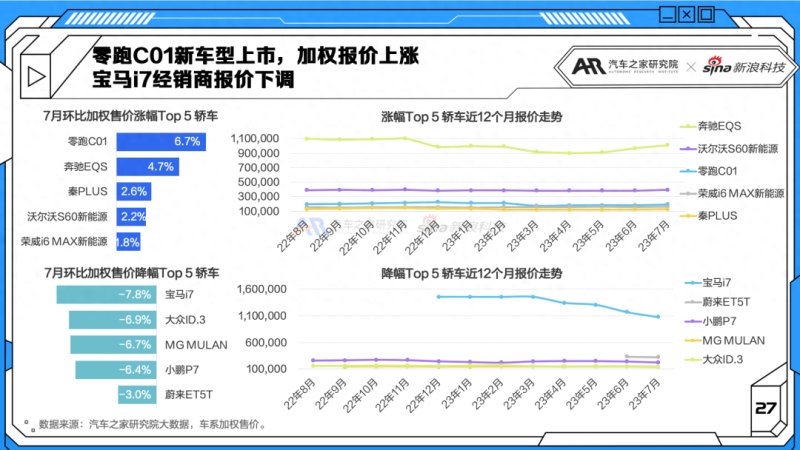Screen dimensions: 800x450
Task: Click the decorative minimize box at top right
Action: [658, 14]
